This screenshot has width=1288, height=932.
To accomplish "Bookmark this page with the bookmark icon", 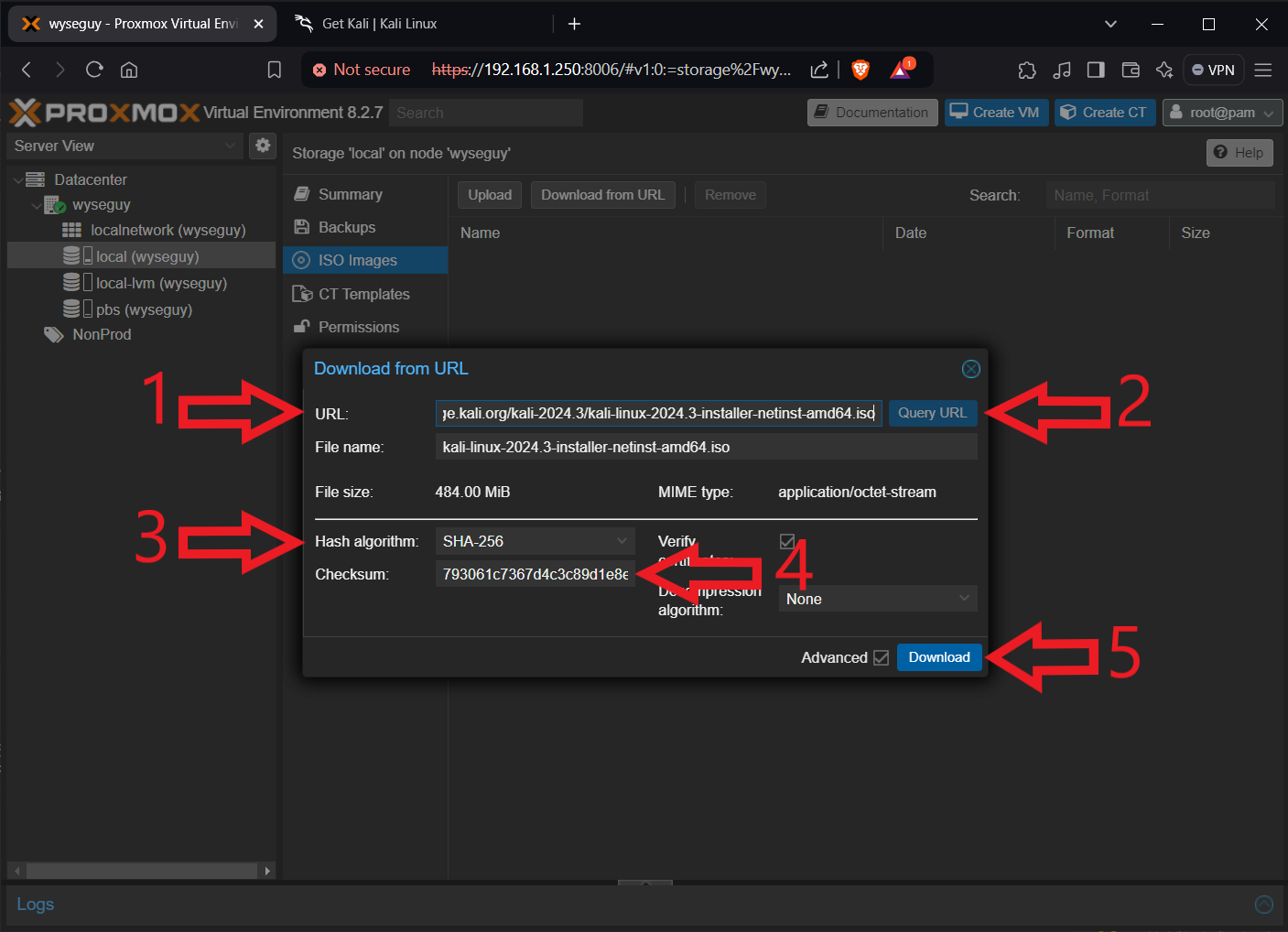I will point(274,70).
